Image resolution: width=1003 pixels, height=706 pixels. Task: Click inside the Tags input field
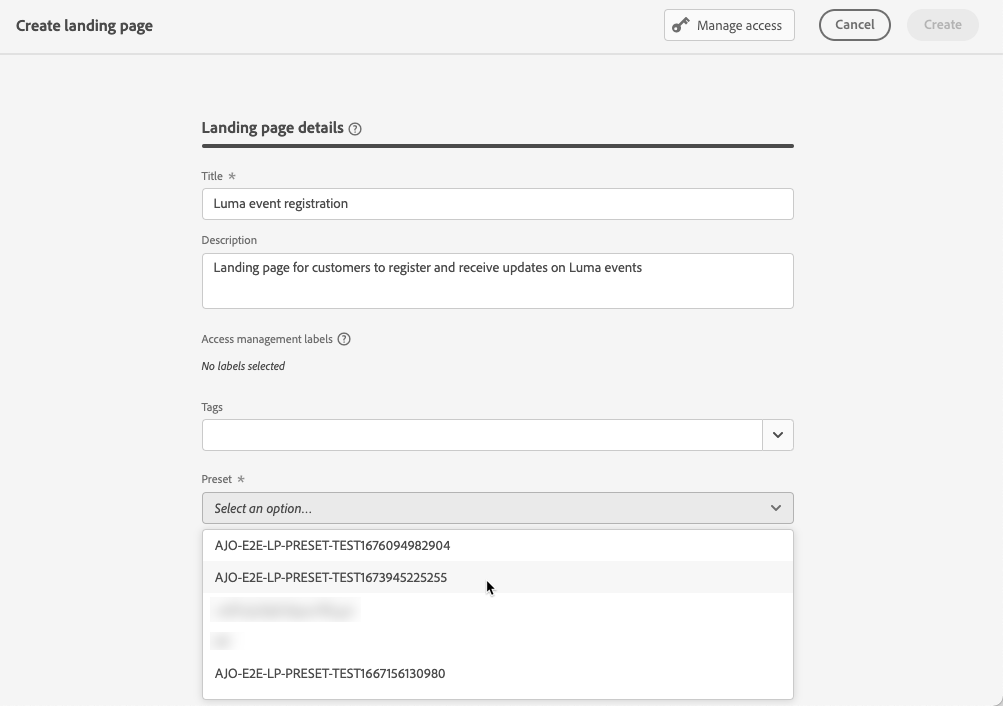pos(481,435)
